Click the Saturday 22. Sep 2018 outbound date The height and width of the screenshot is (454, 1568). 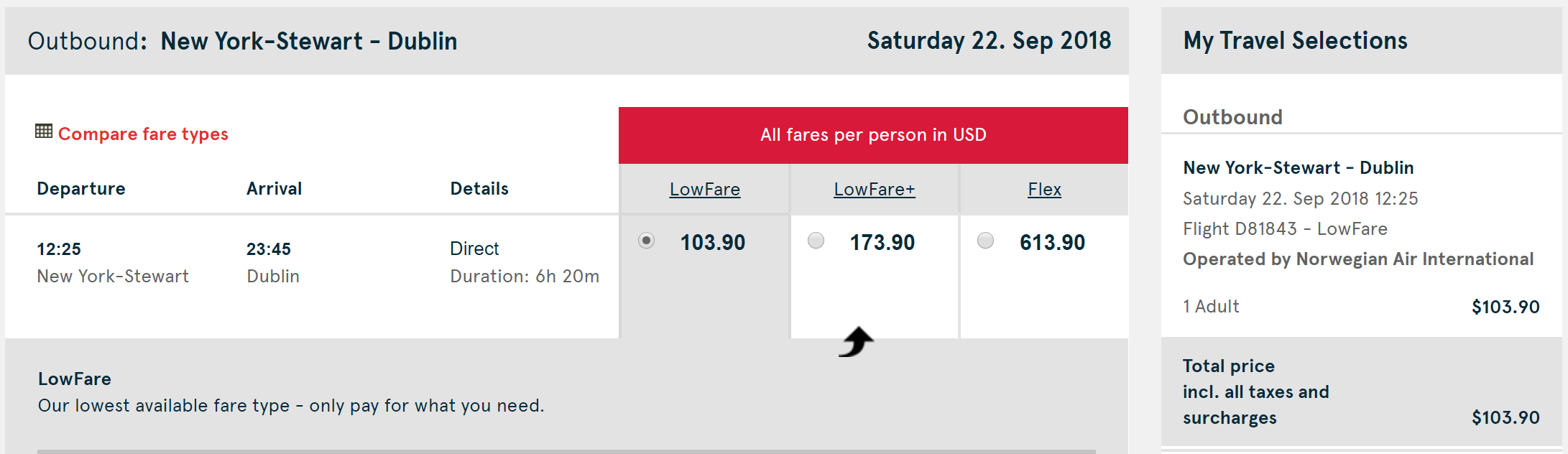[989, 41]
